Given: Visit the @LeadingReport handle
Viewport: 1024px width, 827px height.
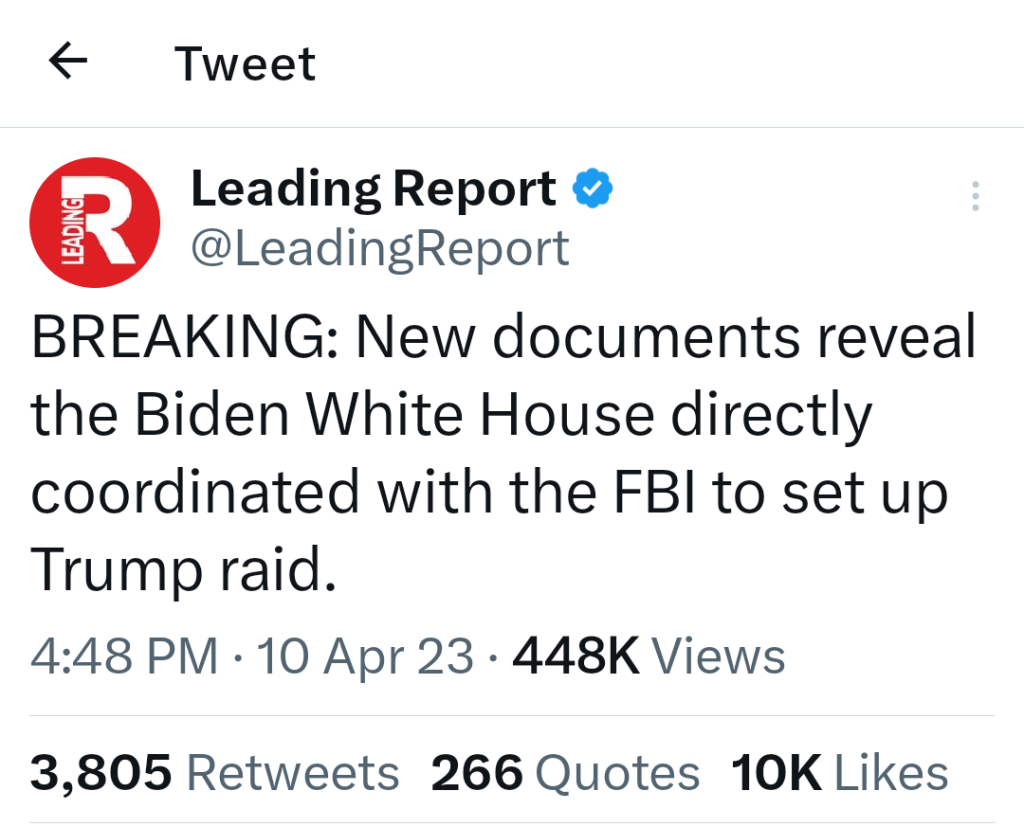Looking at the screenshot, I should click(380, 248).
